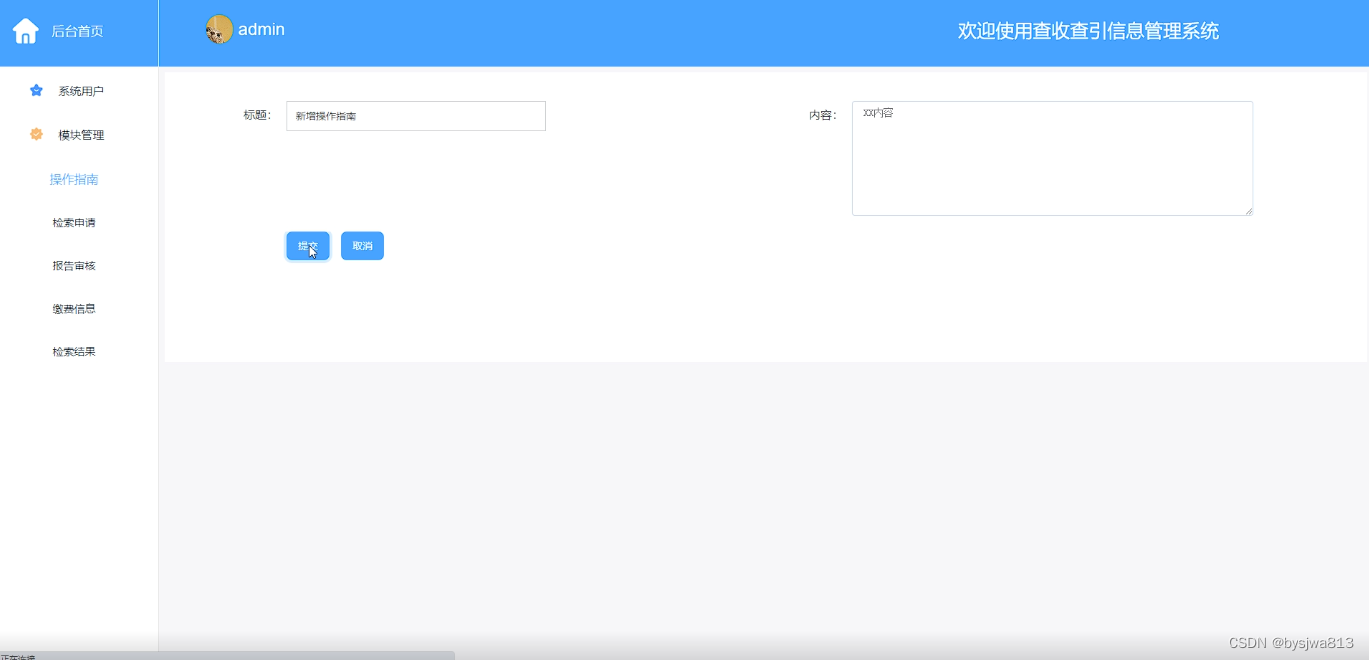Image resolution: width=1369 pixels, height=660 pixels.
Task: Open the 报告审核 menu item
Action: click(x=74, y=266)
